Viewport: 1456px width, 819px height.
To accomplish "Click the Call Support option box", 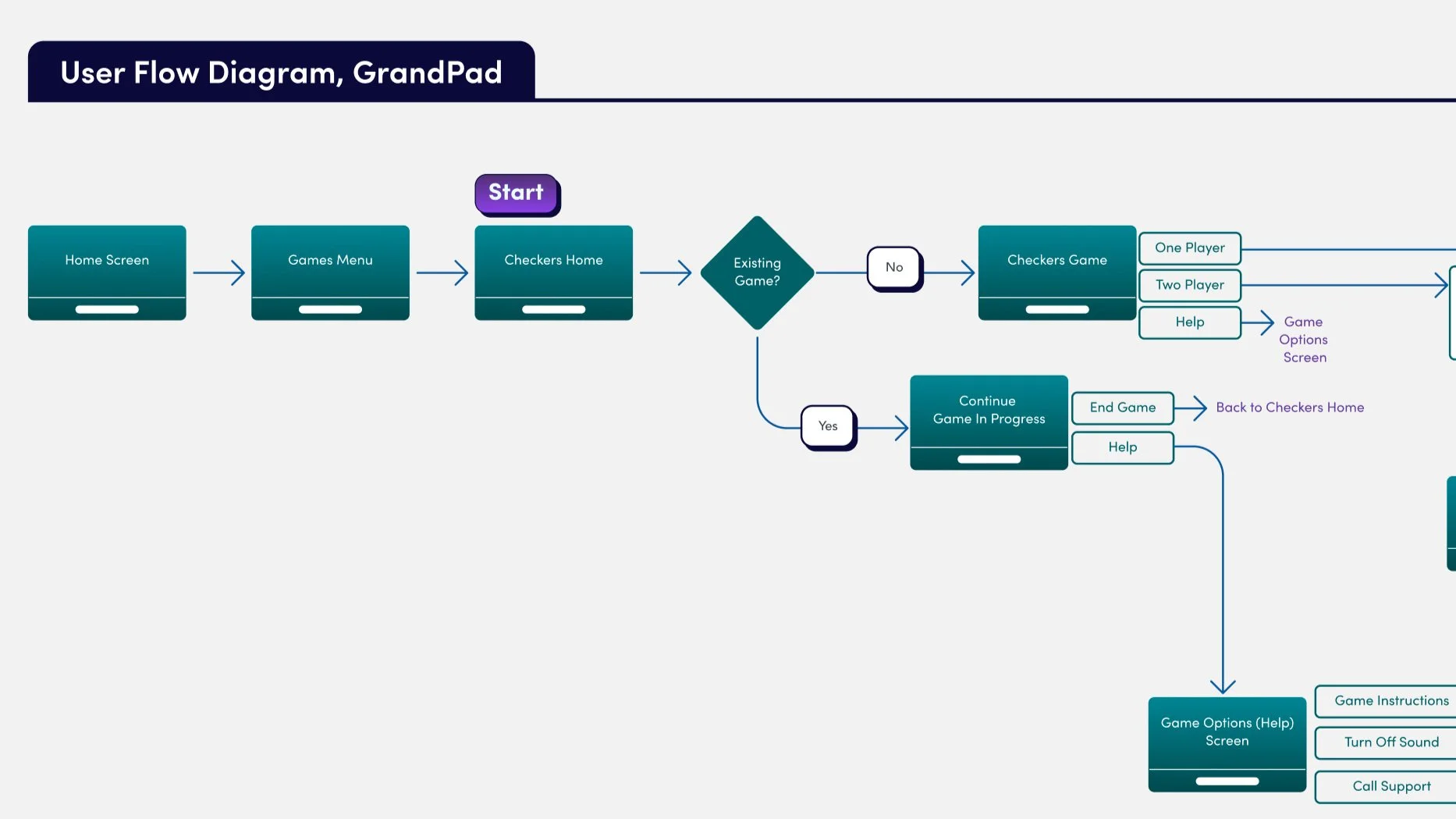I will coord(1386,786).
